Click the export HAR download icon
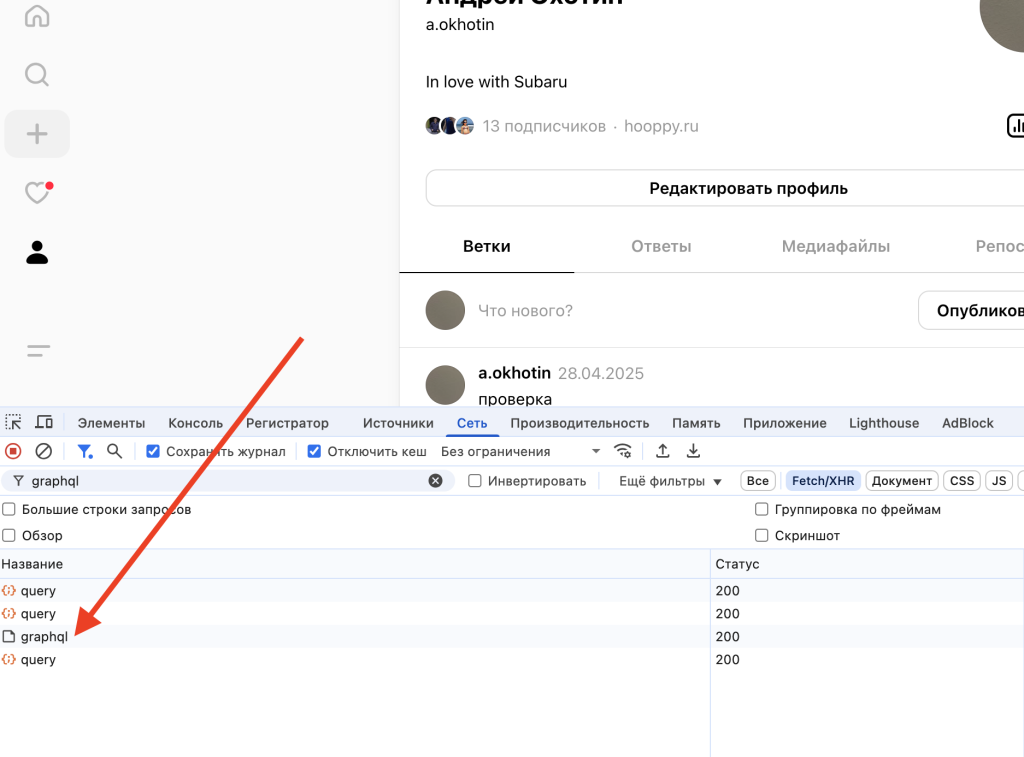 click(x=693, y=451)
